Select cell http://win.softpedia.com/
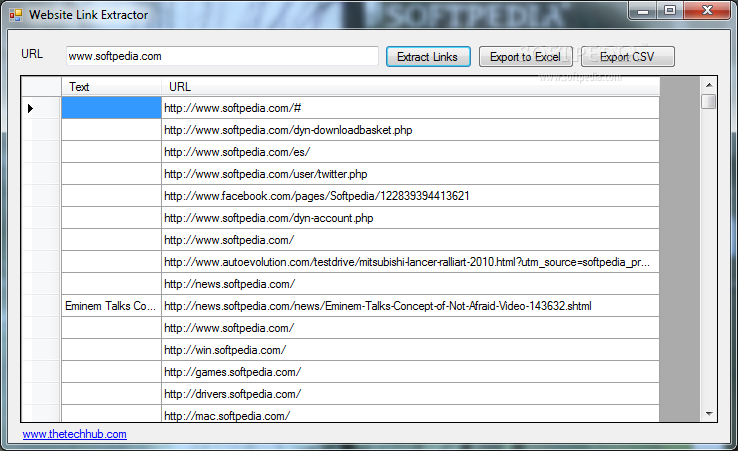 [x=410, y=350]
